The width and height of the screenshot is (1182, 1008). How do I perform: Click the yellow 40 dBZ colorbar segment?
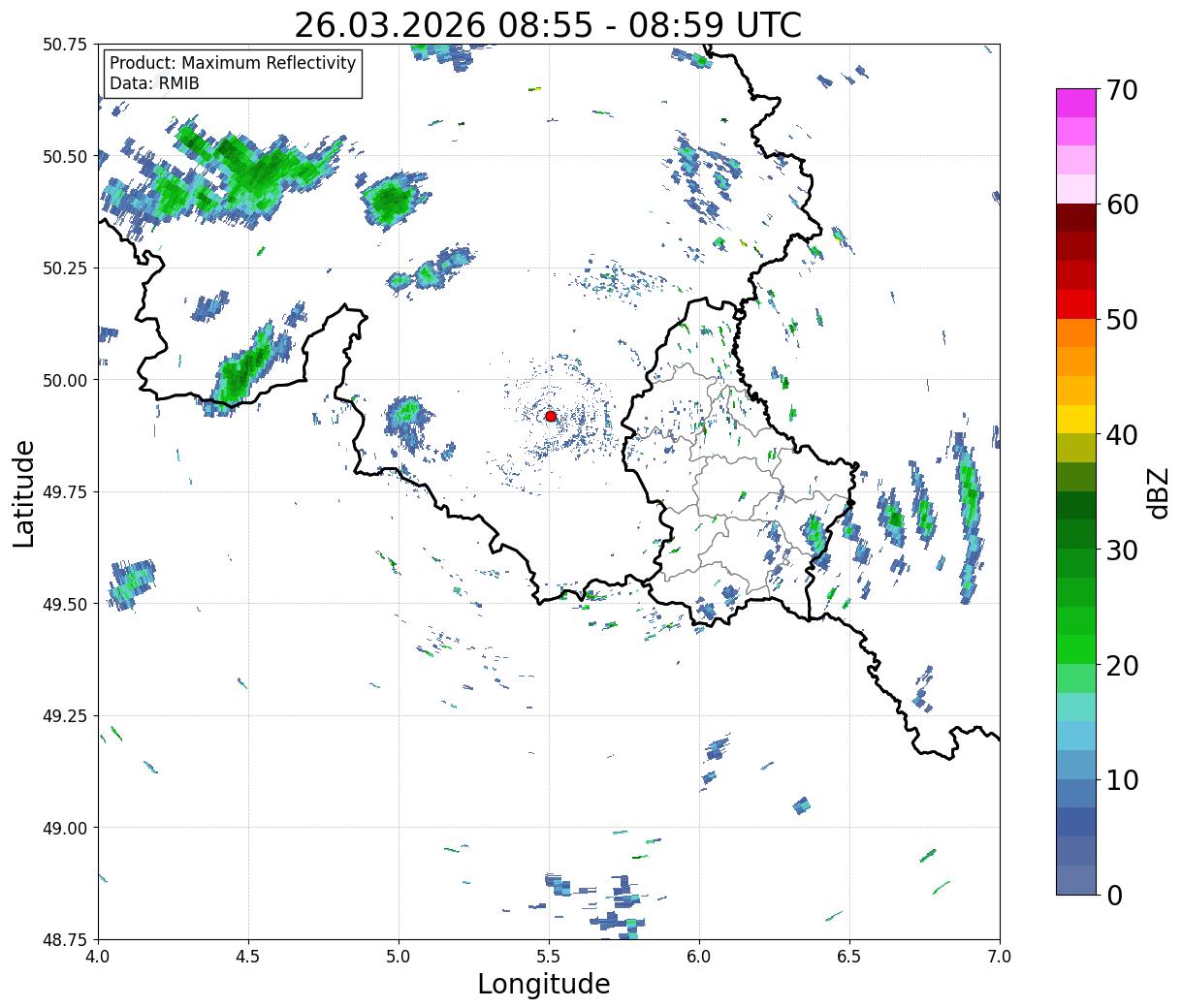(x=1075, y=419)
